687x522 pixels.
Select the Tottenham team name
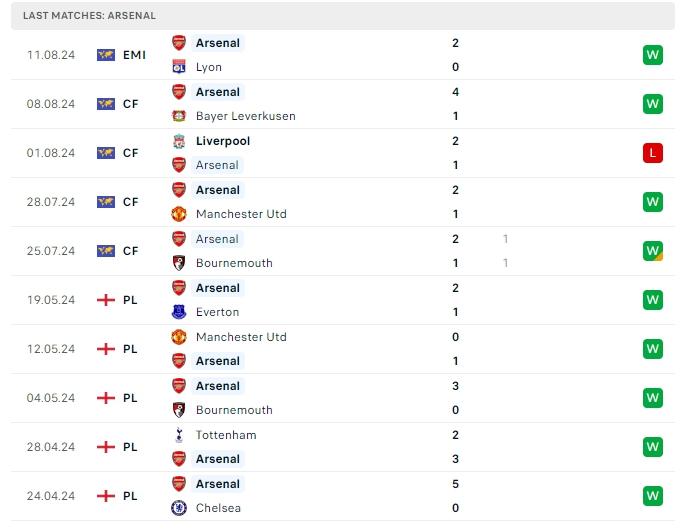(x=226, y=435)
